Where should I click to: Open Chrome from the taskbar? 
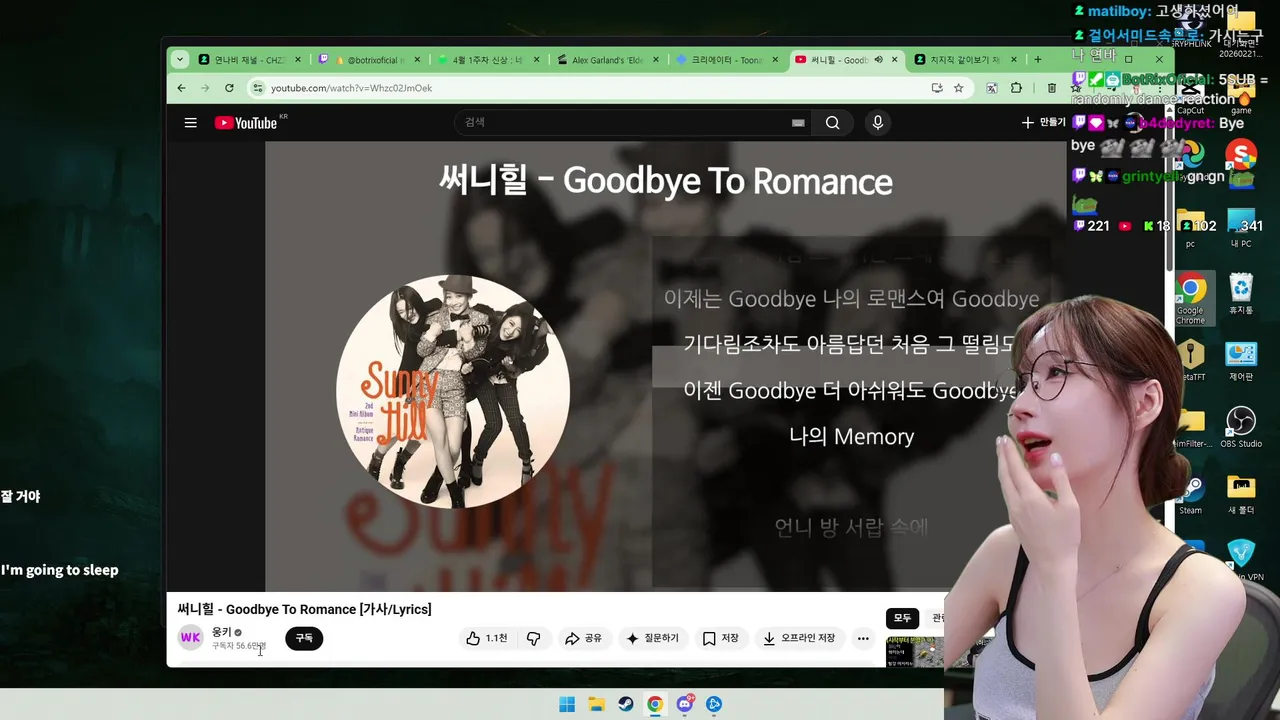tap(655, 704)
